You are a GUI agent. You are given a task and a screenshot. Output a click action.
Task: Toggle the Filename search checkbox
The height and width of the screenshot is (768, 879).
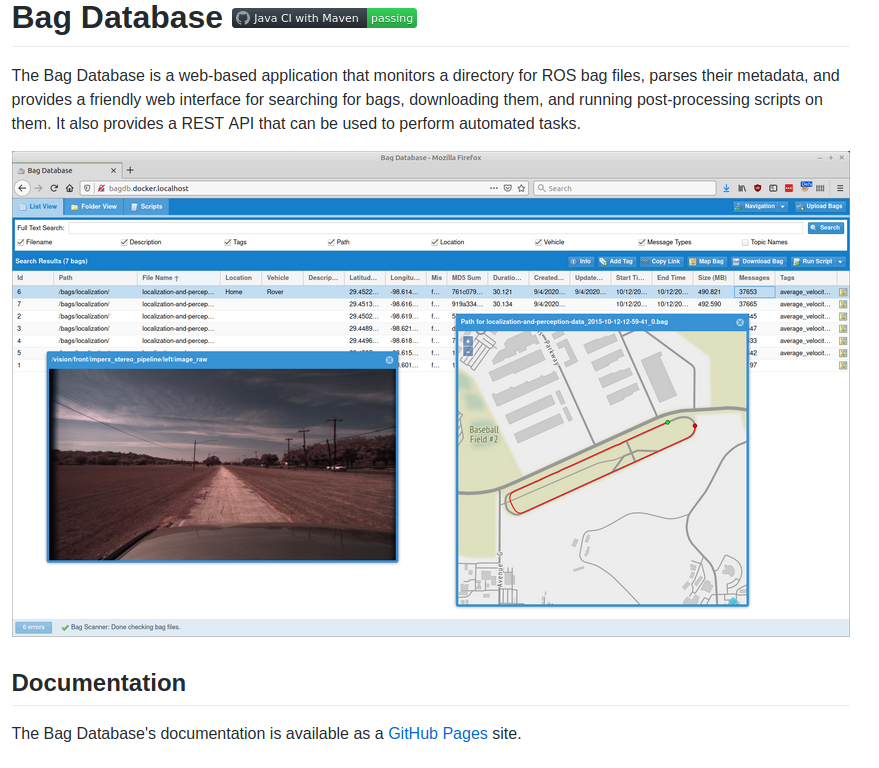pos(21,242)
